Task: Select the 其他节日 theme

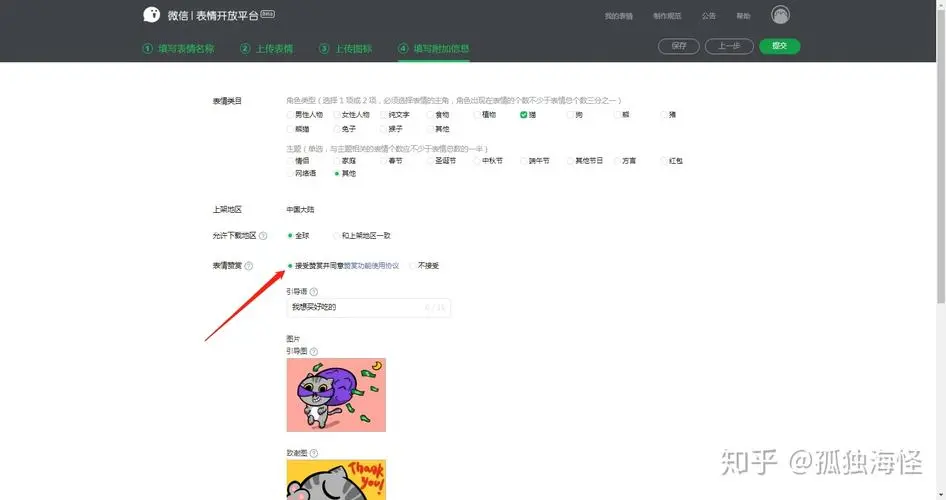Action: pyautogui.click(x=570, y=161)
